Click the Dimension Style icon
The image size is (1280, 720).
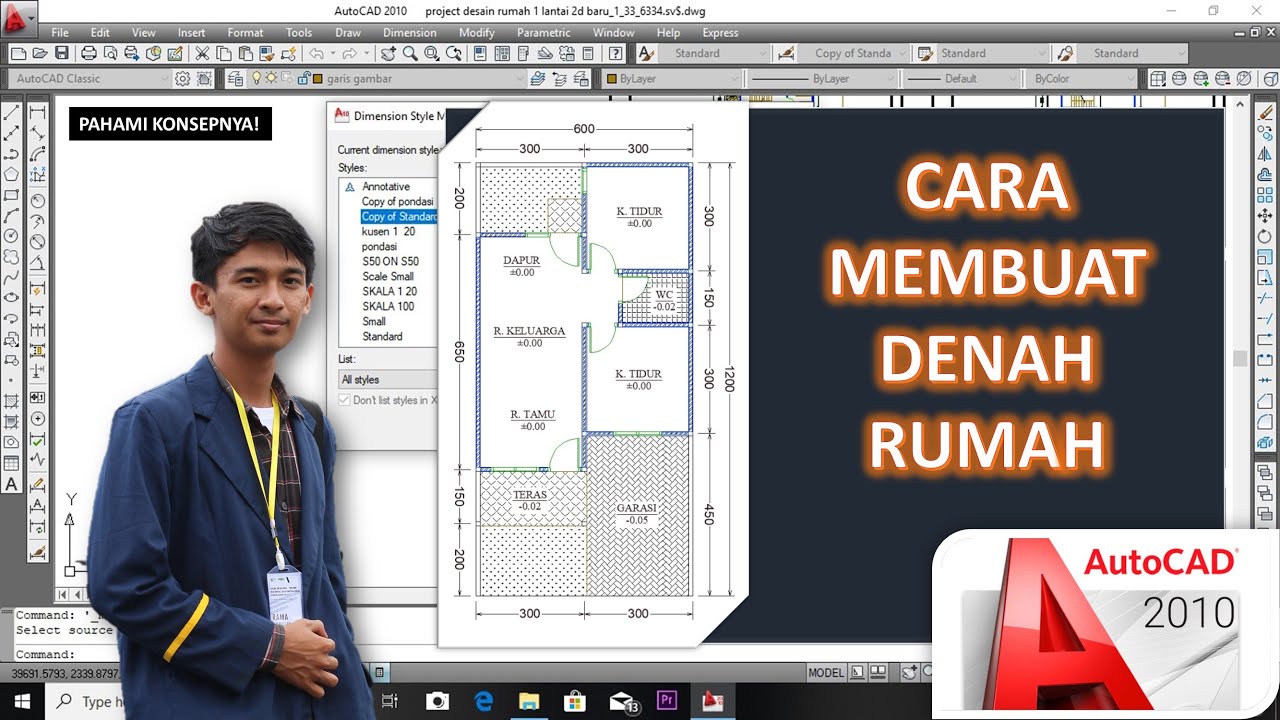[786, 53]
